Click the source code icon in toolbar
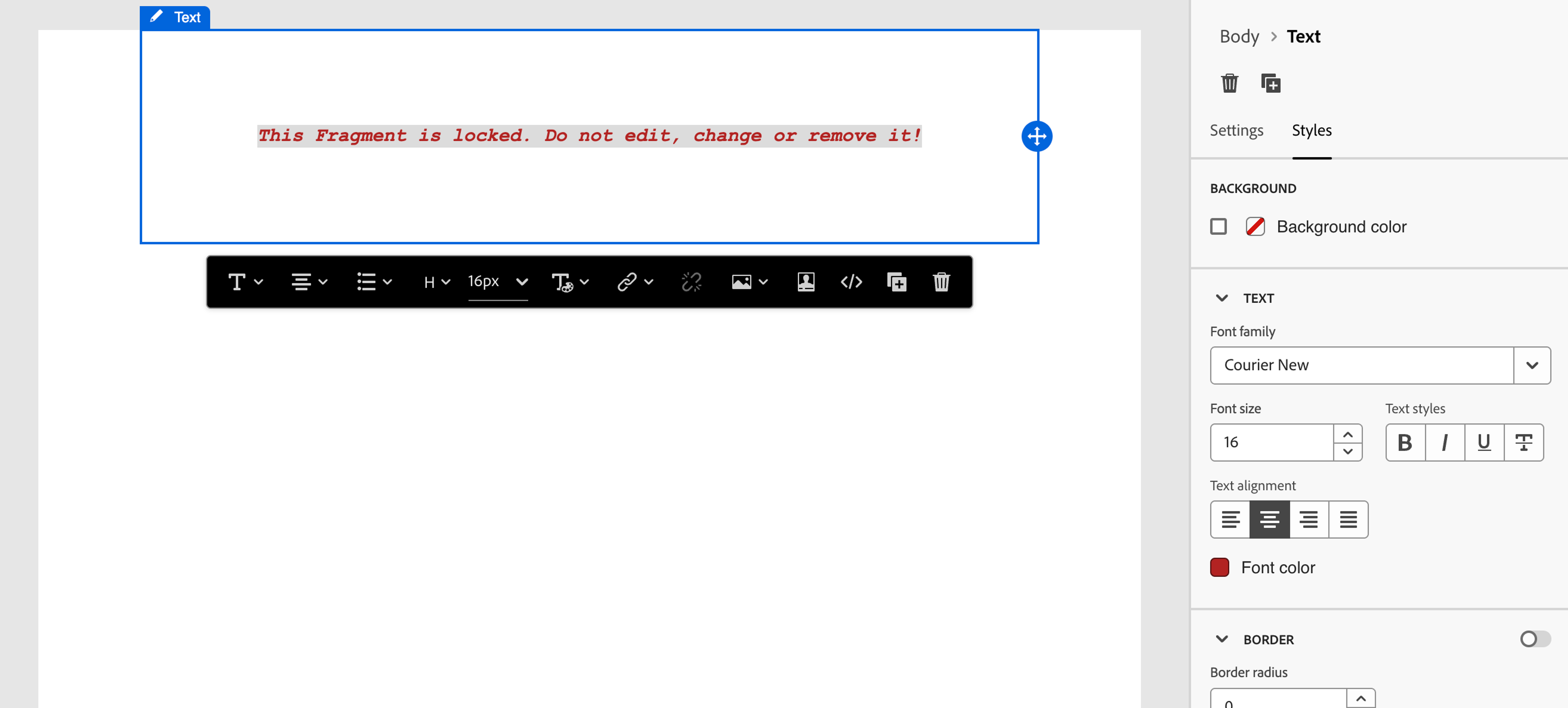The height and width of the screenshot is (708, 1568). point(851,282)
